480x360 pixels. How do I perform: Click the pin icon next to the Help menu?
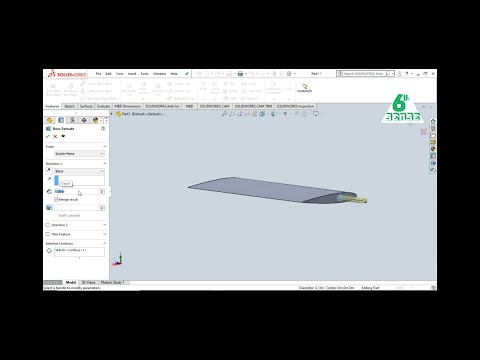coord(187,74)
